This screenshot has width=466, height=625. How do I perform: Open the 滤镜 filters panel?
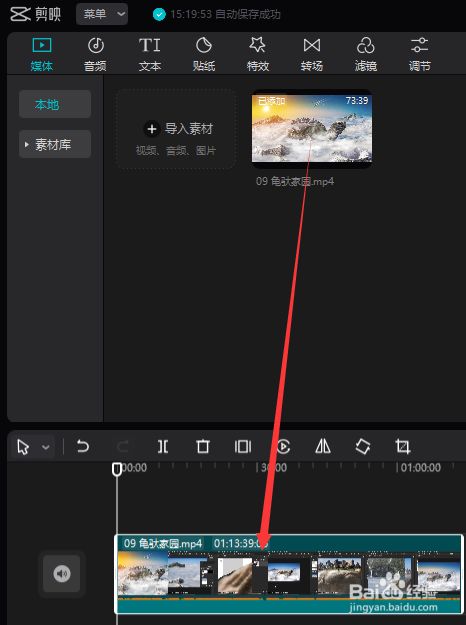[x=366, y=54]
